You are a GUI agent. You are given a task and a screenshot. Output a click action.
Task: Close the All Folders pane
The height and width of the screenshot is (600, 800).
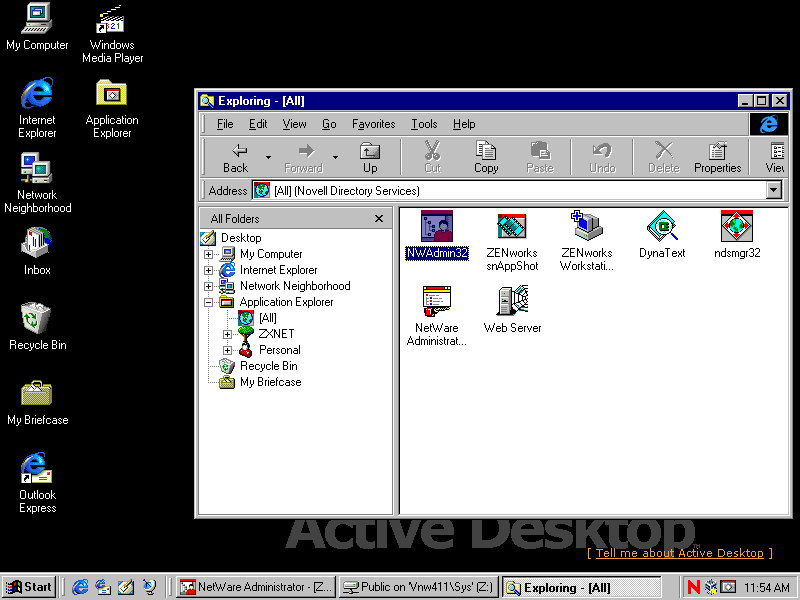[x=379, y=218]
